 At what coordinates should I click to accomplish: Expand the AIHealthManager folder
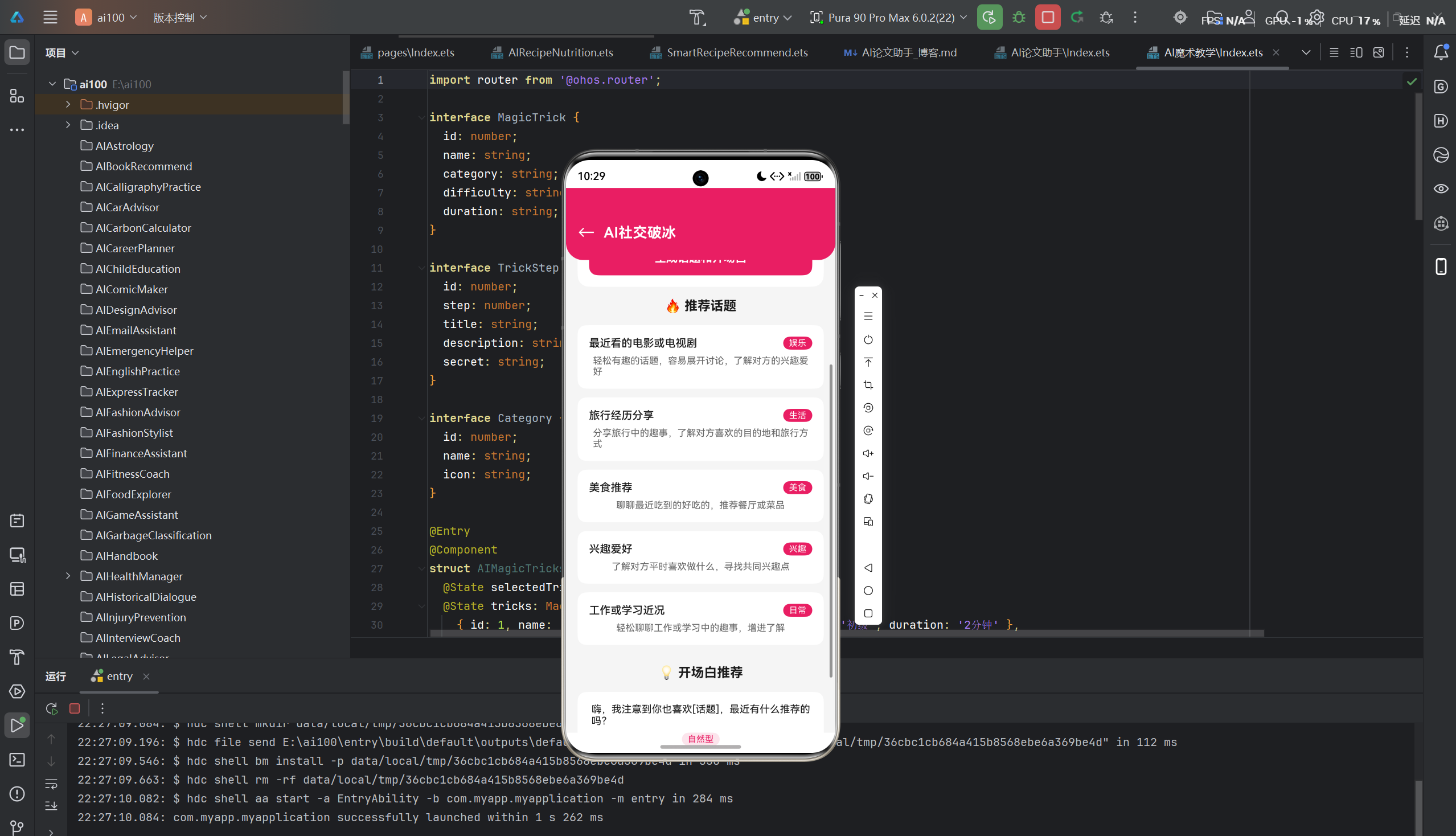68,576
